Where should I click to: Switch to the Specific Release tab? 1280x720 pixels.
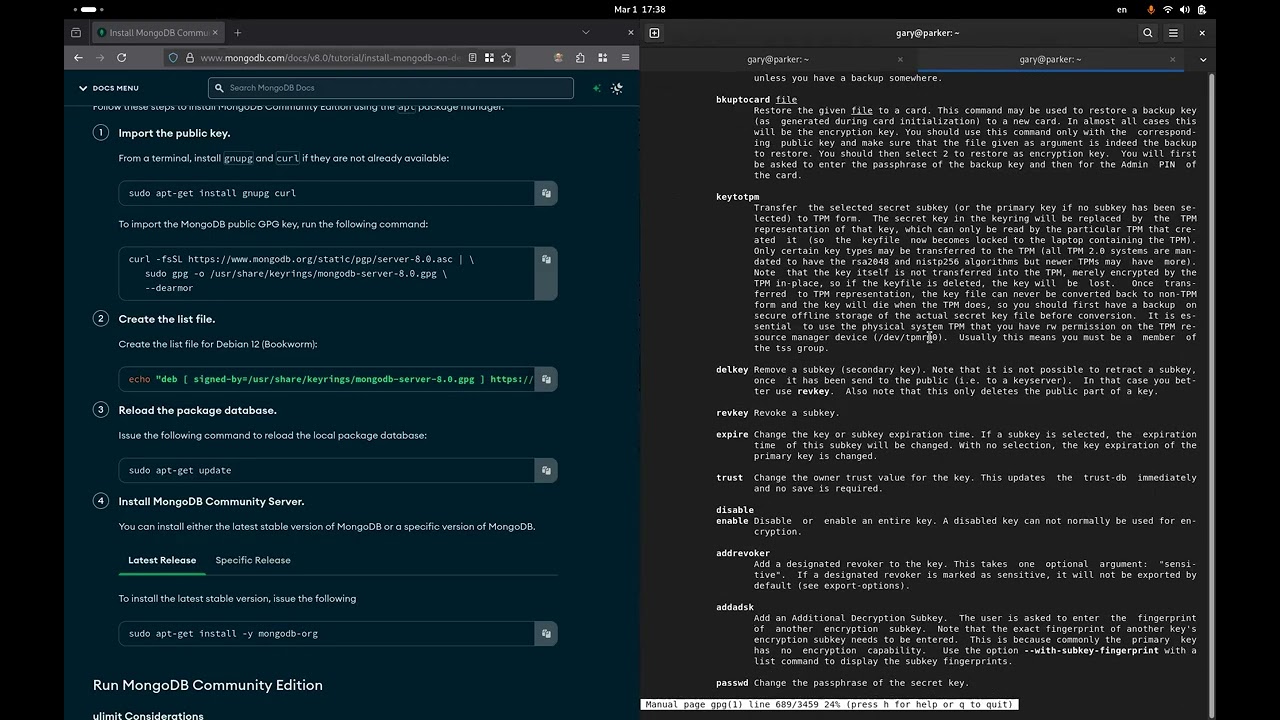(253, 560)
